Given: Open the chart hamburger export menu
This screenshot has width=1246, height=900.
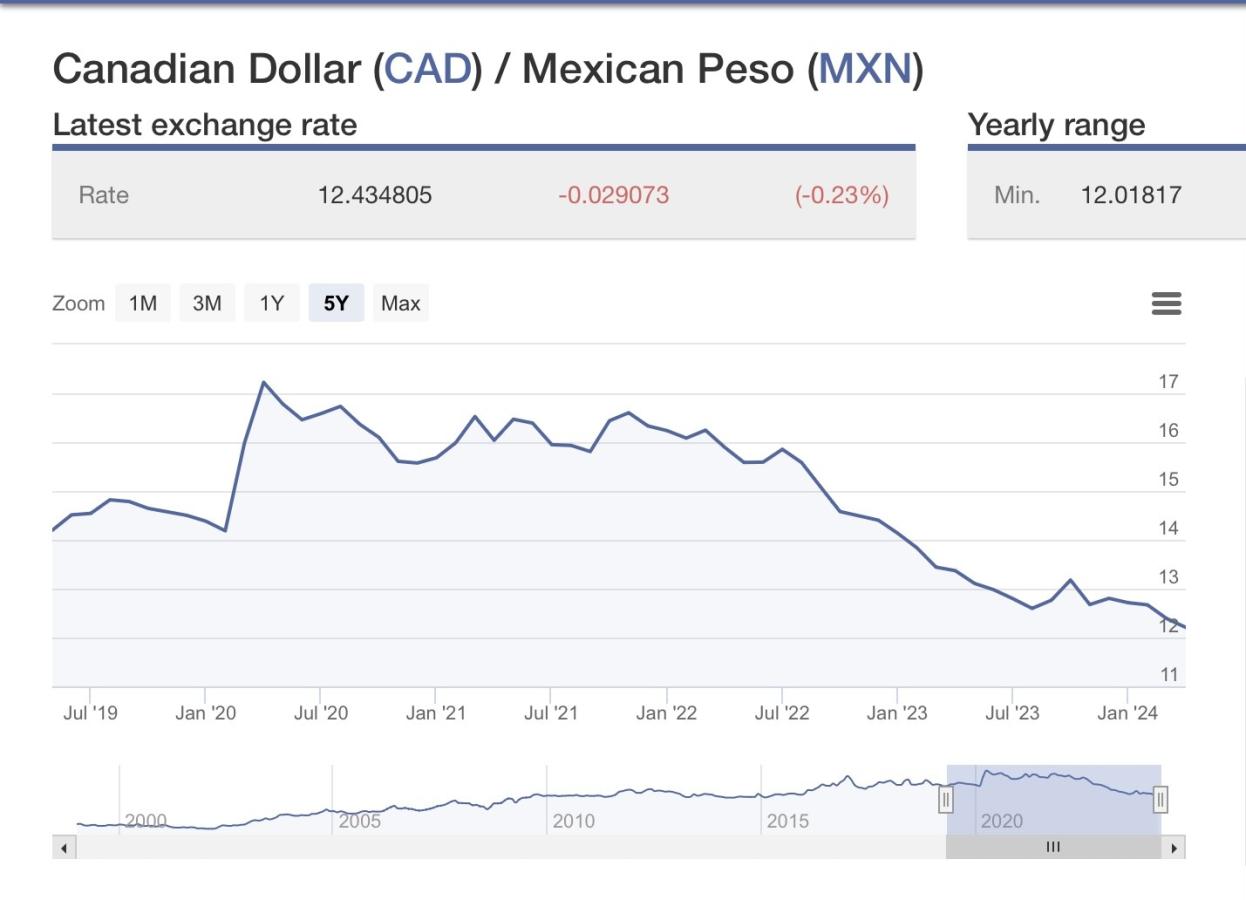Looking at the screenshot, I should pyautogui.click(x=1166, y=303).
